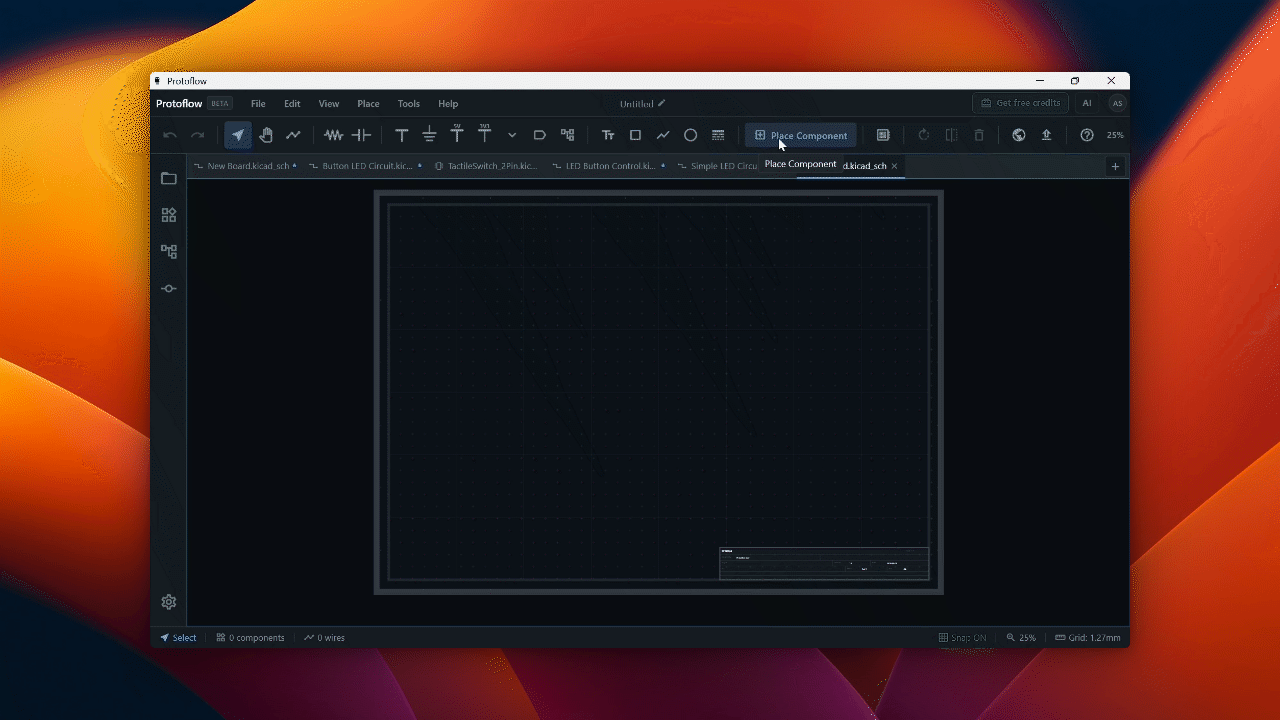The image size is (1280, 720).
Task: Place a net label tag
Action: 540,135
